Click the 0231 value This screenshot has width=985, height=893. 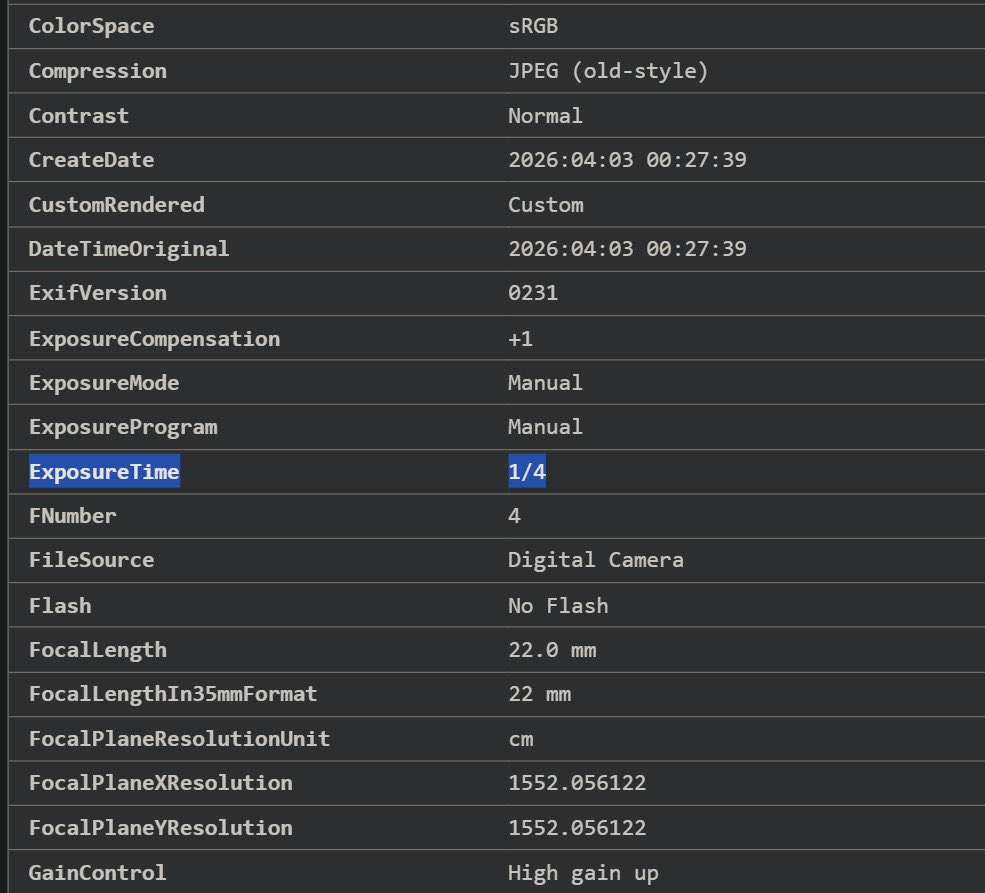pos(533,293)
